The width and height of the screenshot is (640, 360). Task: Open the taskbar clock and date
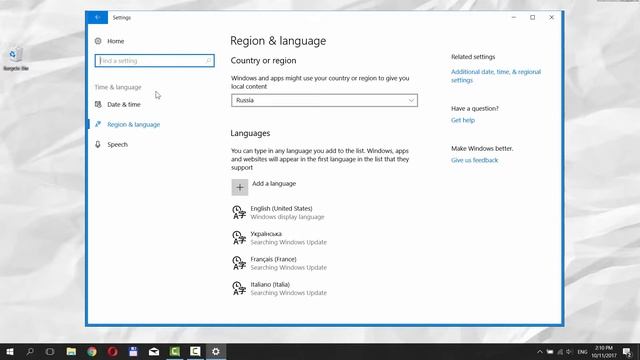[604, 352]
